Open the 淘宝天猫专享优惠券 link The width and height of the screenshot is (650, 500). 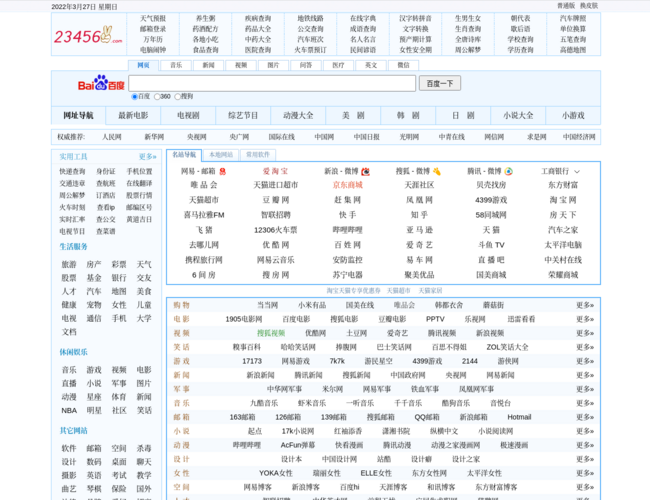pyautogui.click(x=353, y=291)
